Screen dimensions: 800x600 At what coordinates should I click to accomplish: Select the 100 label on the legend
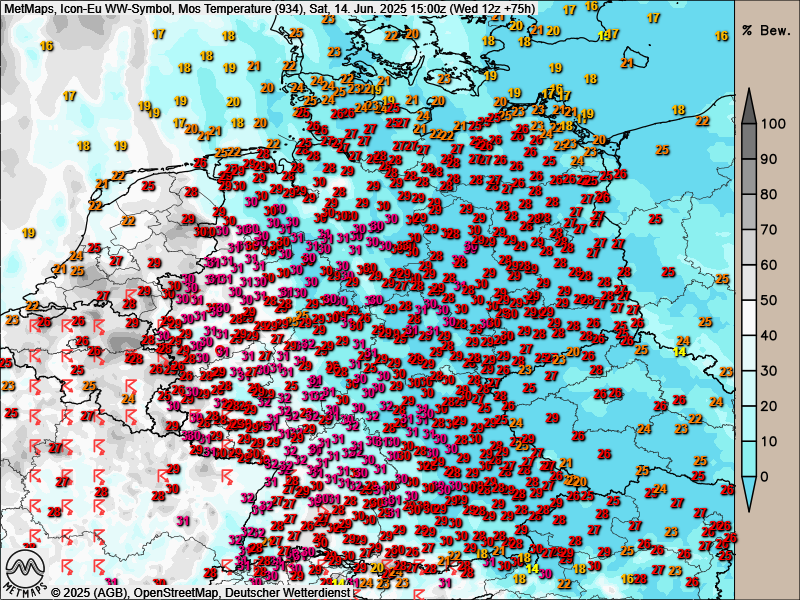point(773,125)
